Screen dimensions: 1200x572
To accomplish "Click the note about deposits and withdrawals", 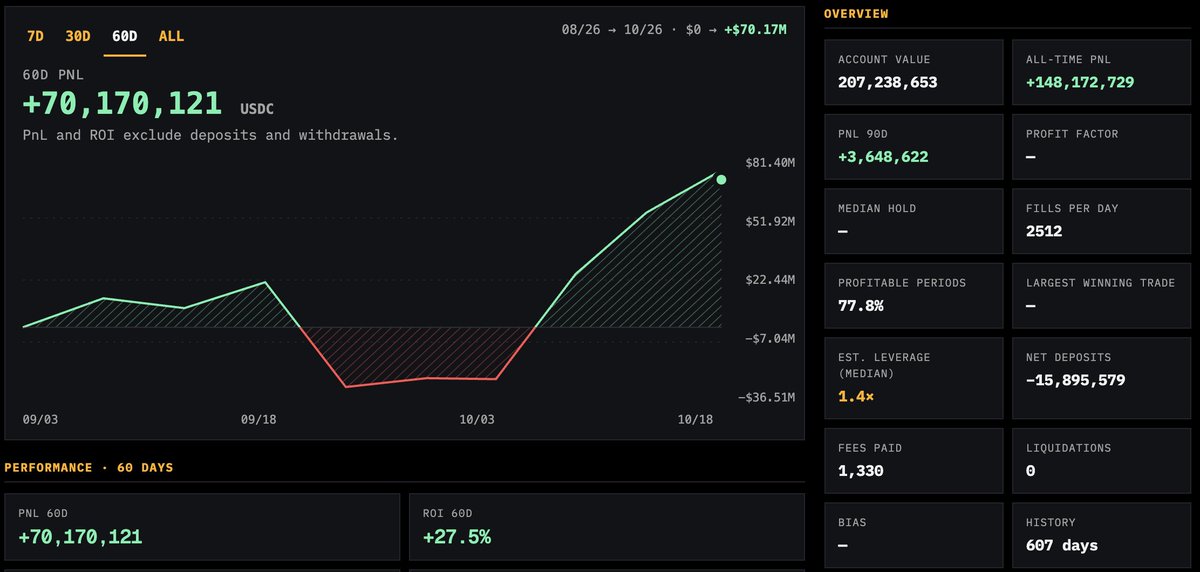I will coord(210,135).
